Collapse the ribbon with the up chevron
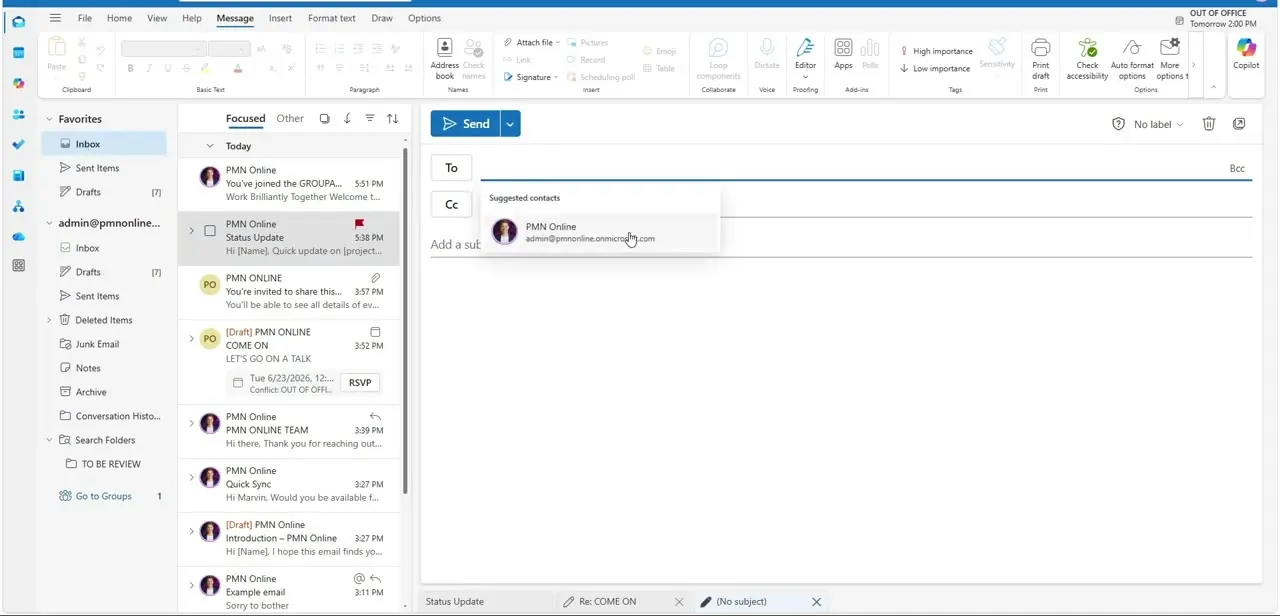Viewport: 1280px width, 616px height. pyautogui.click(x=1214, y=87)
